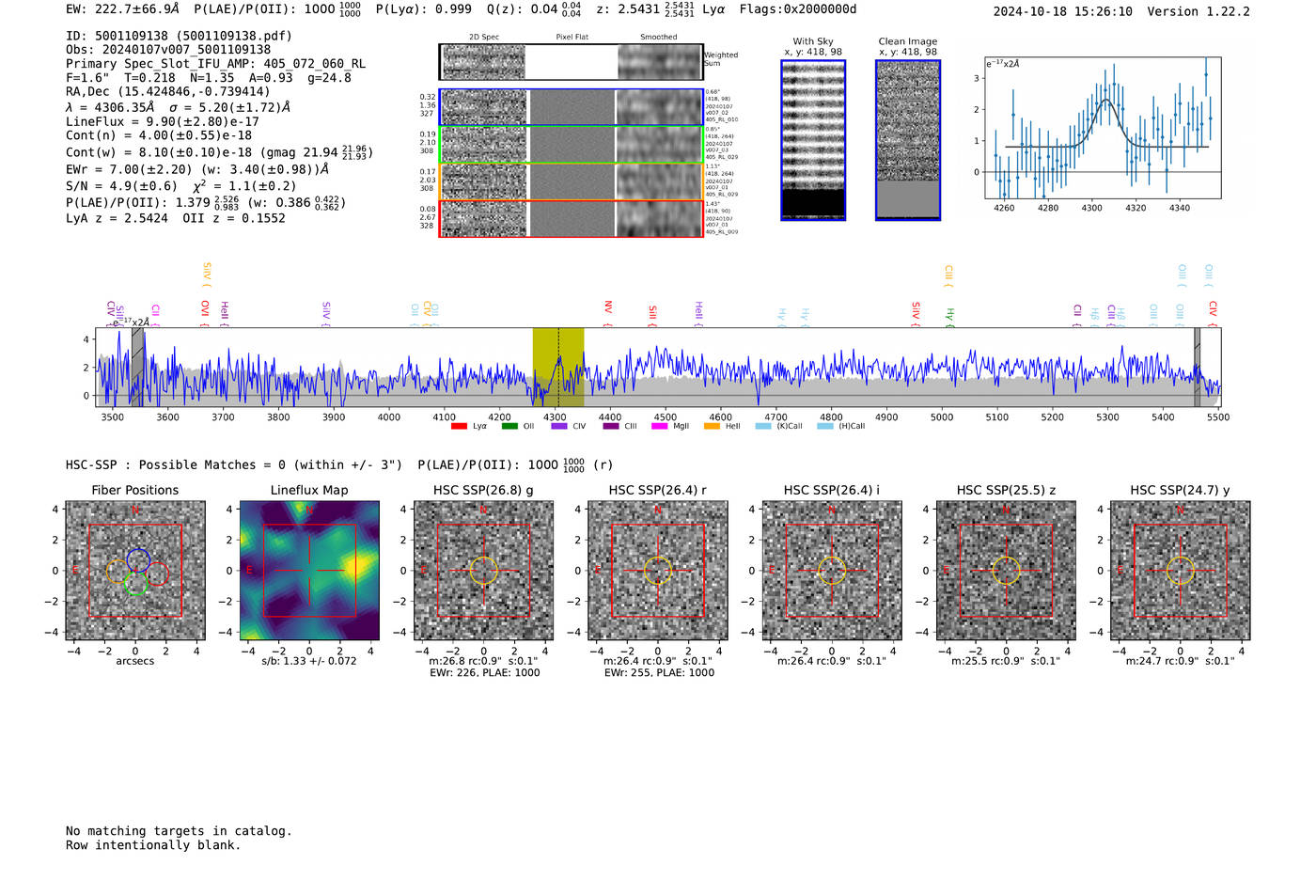Click the OVI line marker above spectrum

coord(204,312)
